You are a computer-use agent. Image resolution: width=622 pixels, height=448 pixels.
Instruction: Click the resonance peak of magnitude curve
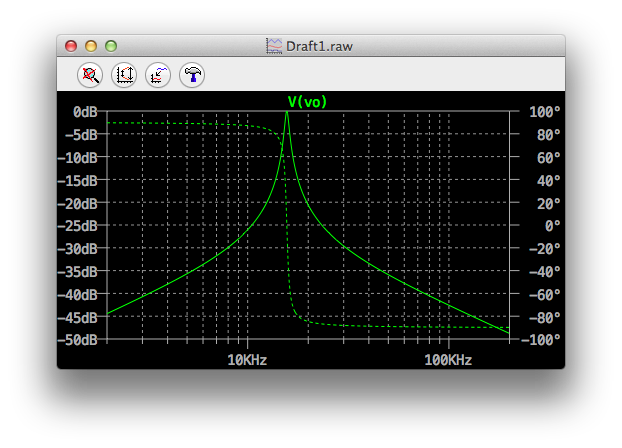point(288,114)
